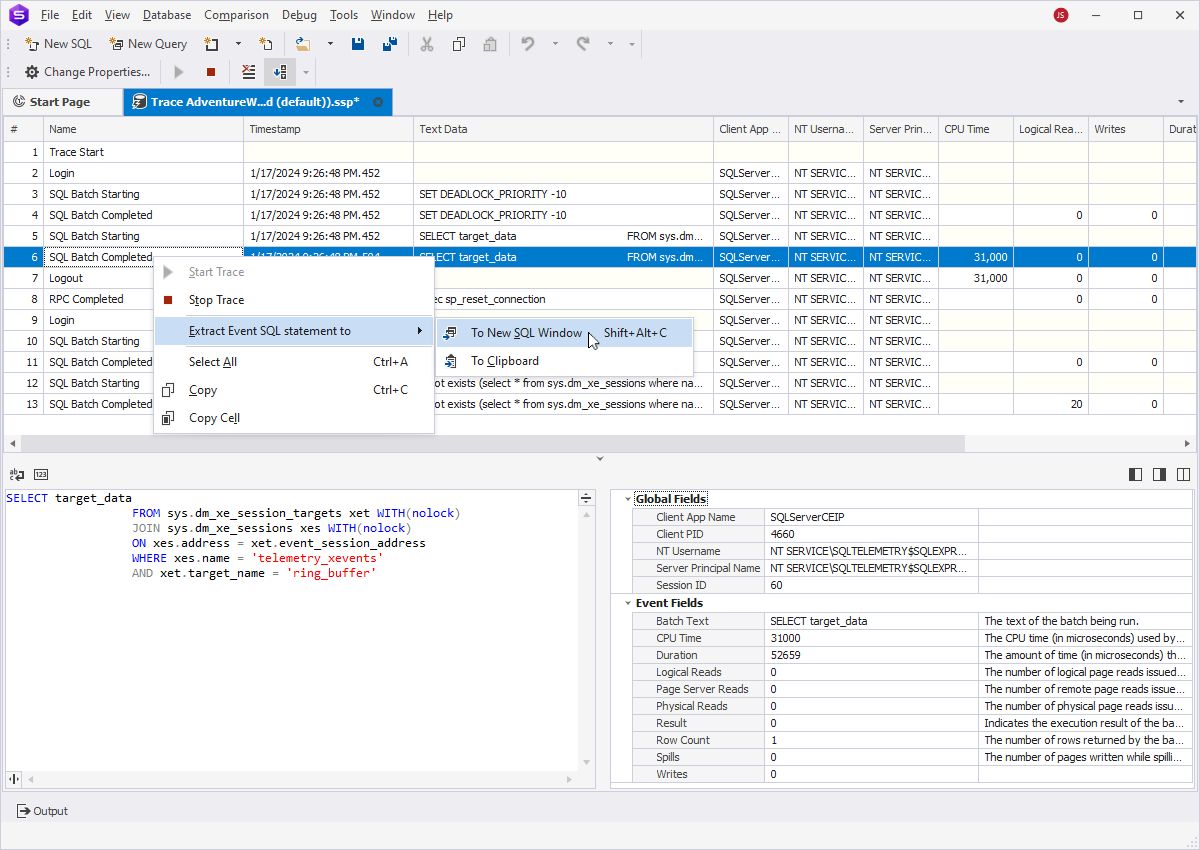Viewport: 1200px width, 850px height.
Task: Toggle the auto-scroll events button
Action: (x=280, y=72)
